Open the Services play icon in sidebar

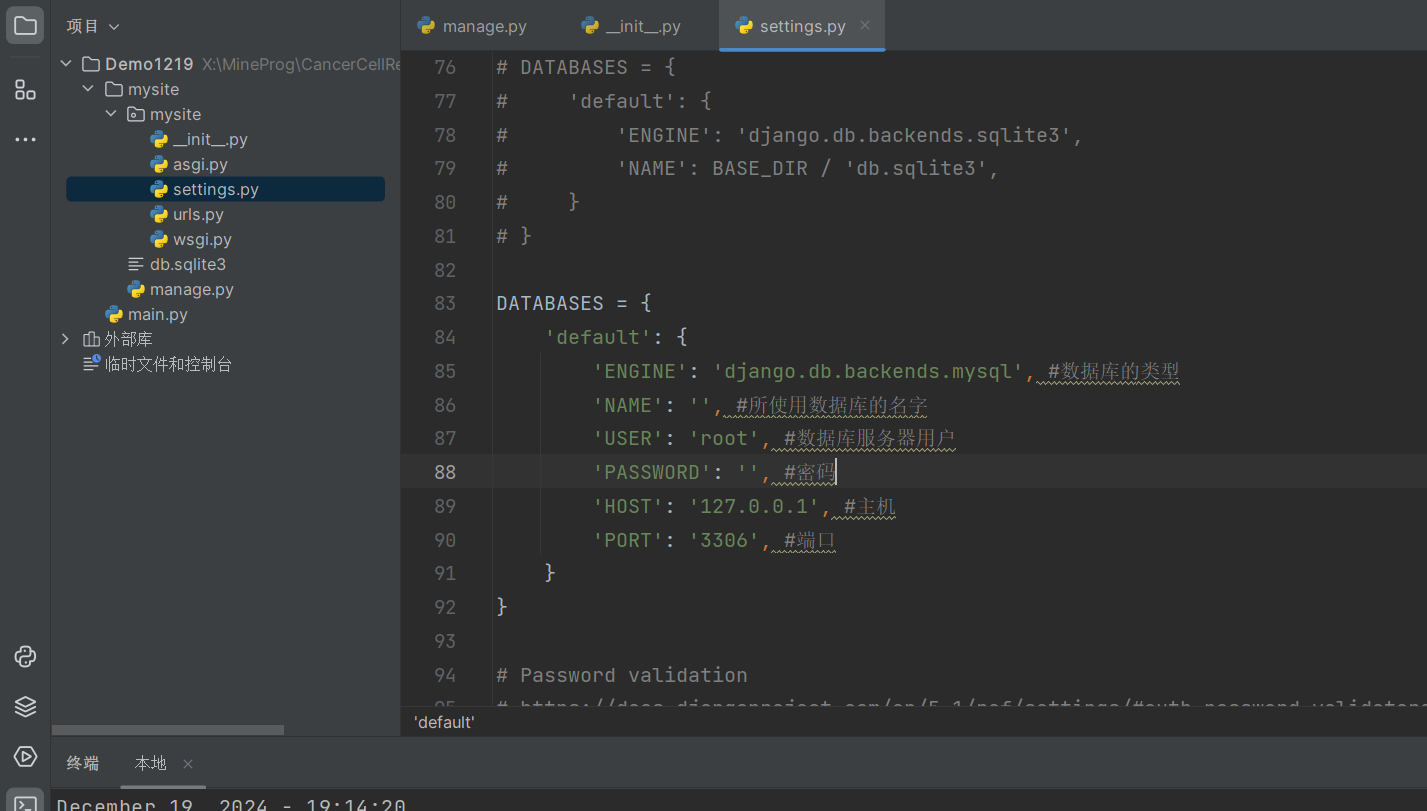pyautogui.click(x=25, y=755)
